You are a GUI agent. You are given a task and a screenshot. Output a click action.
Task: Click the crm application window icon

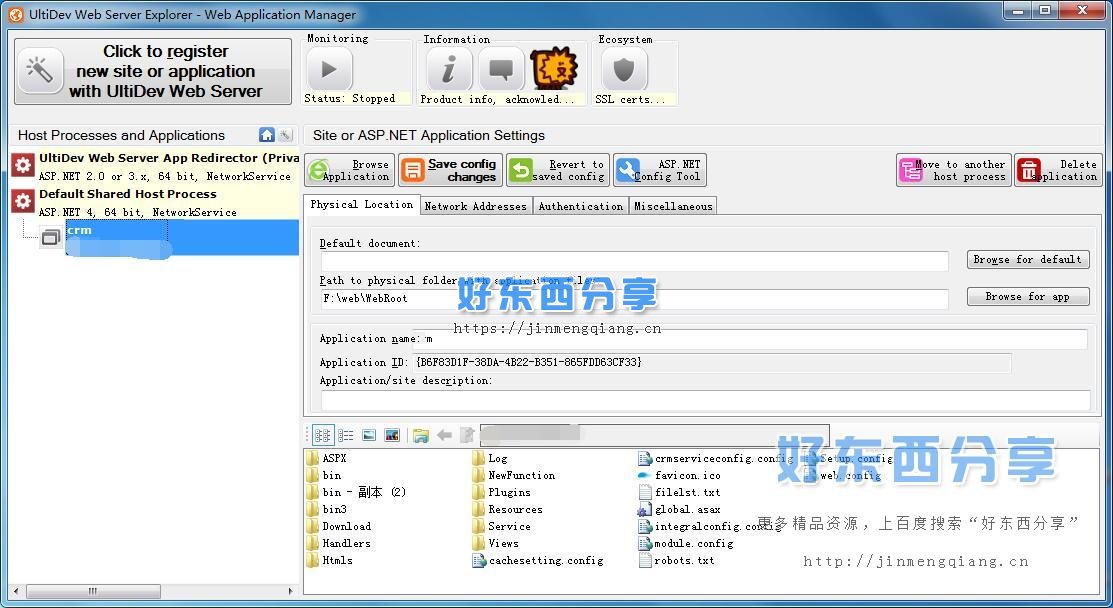[50, 237]
